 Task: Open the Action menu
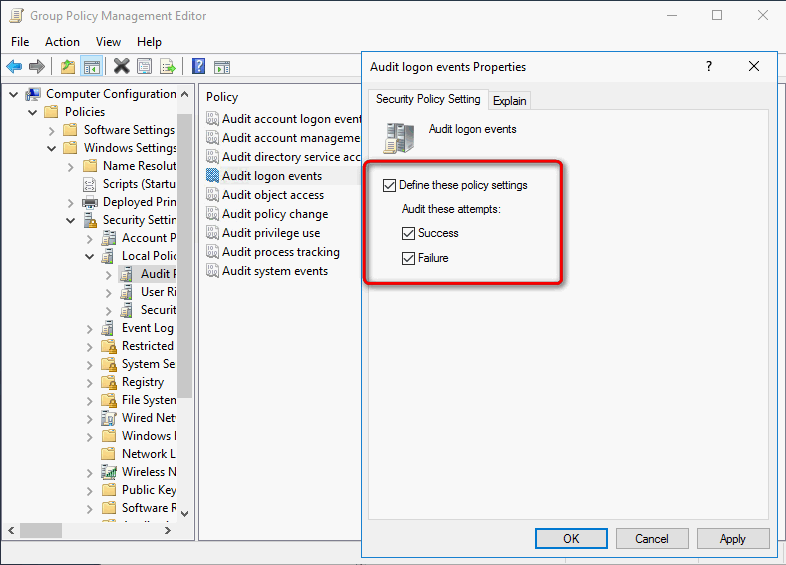62,42
